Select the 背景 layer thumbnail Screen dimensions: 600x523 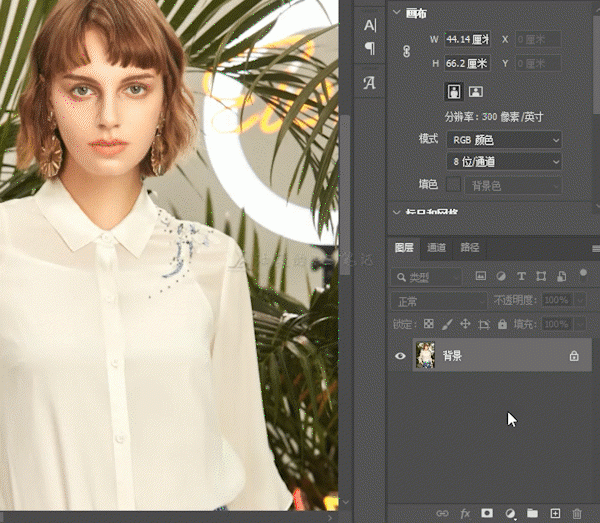tap(425, 355)
